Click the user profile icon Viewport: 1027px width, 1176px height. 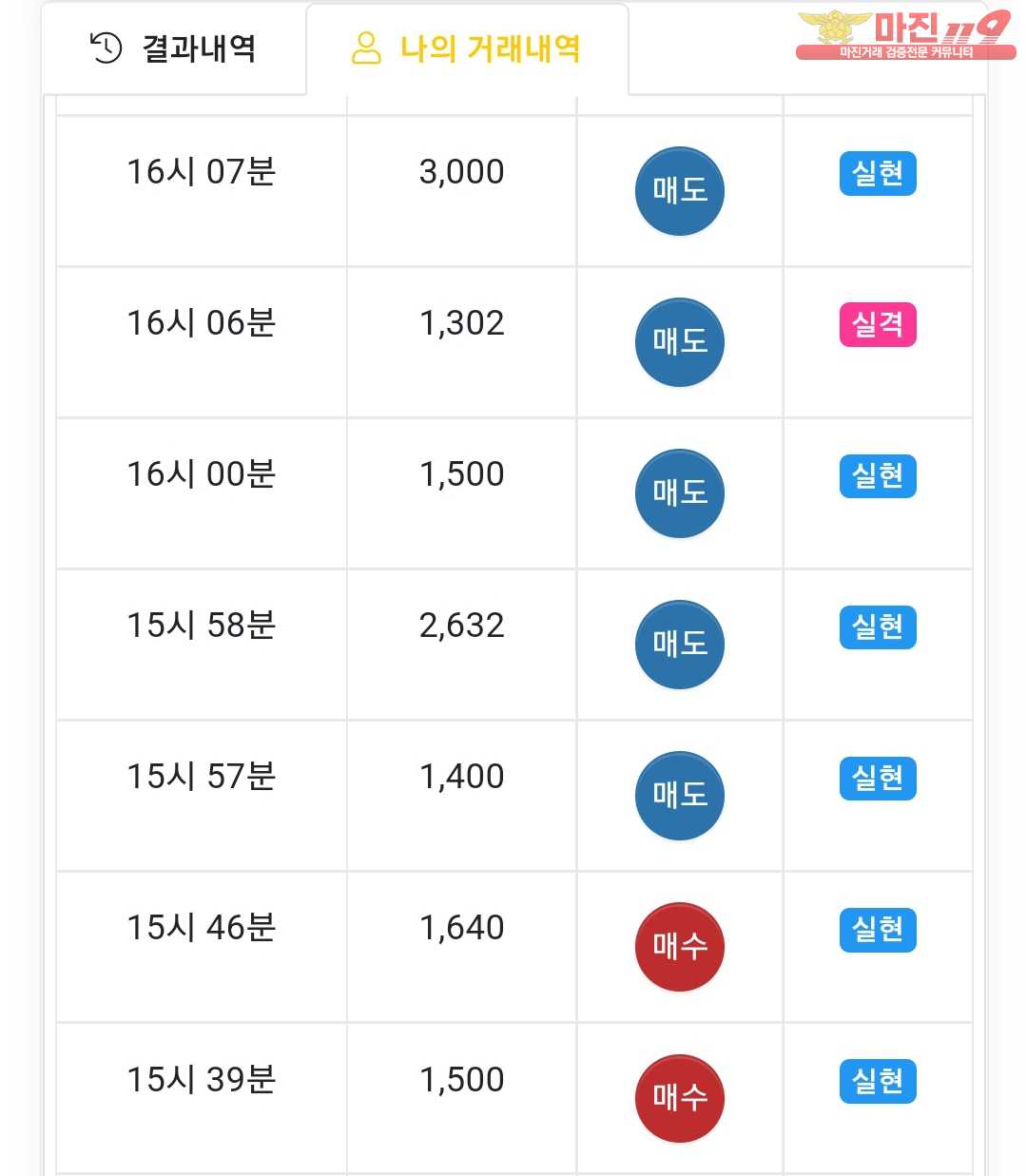[366, 48]
